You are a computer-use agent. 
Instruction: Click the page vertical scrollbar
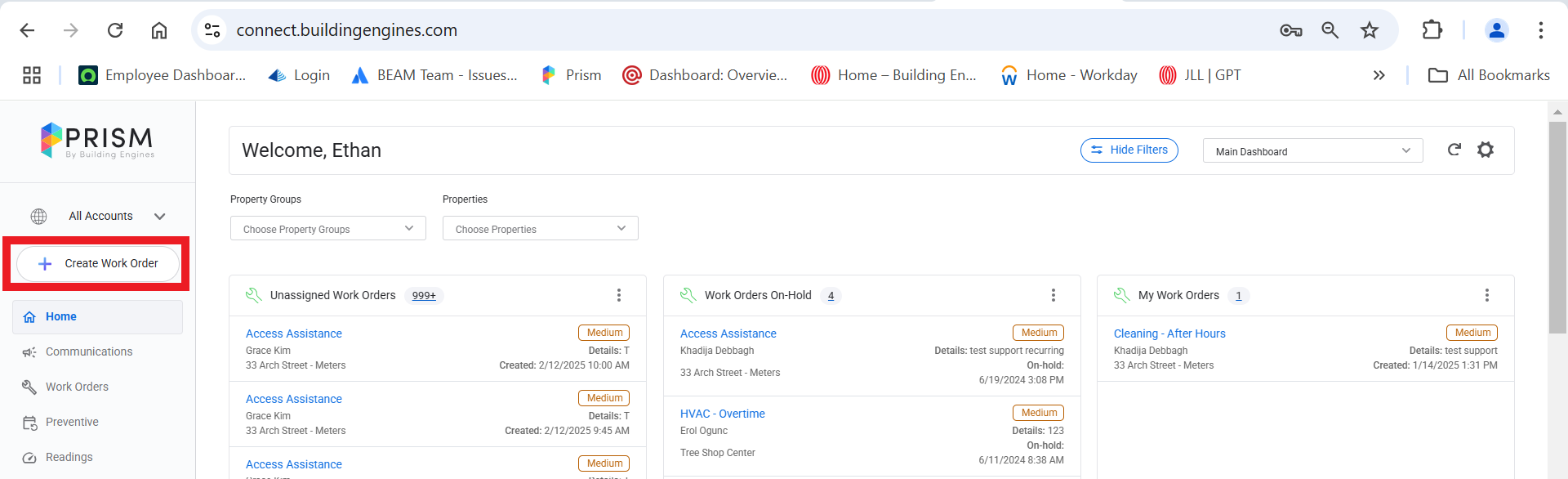(1557, 229)
